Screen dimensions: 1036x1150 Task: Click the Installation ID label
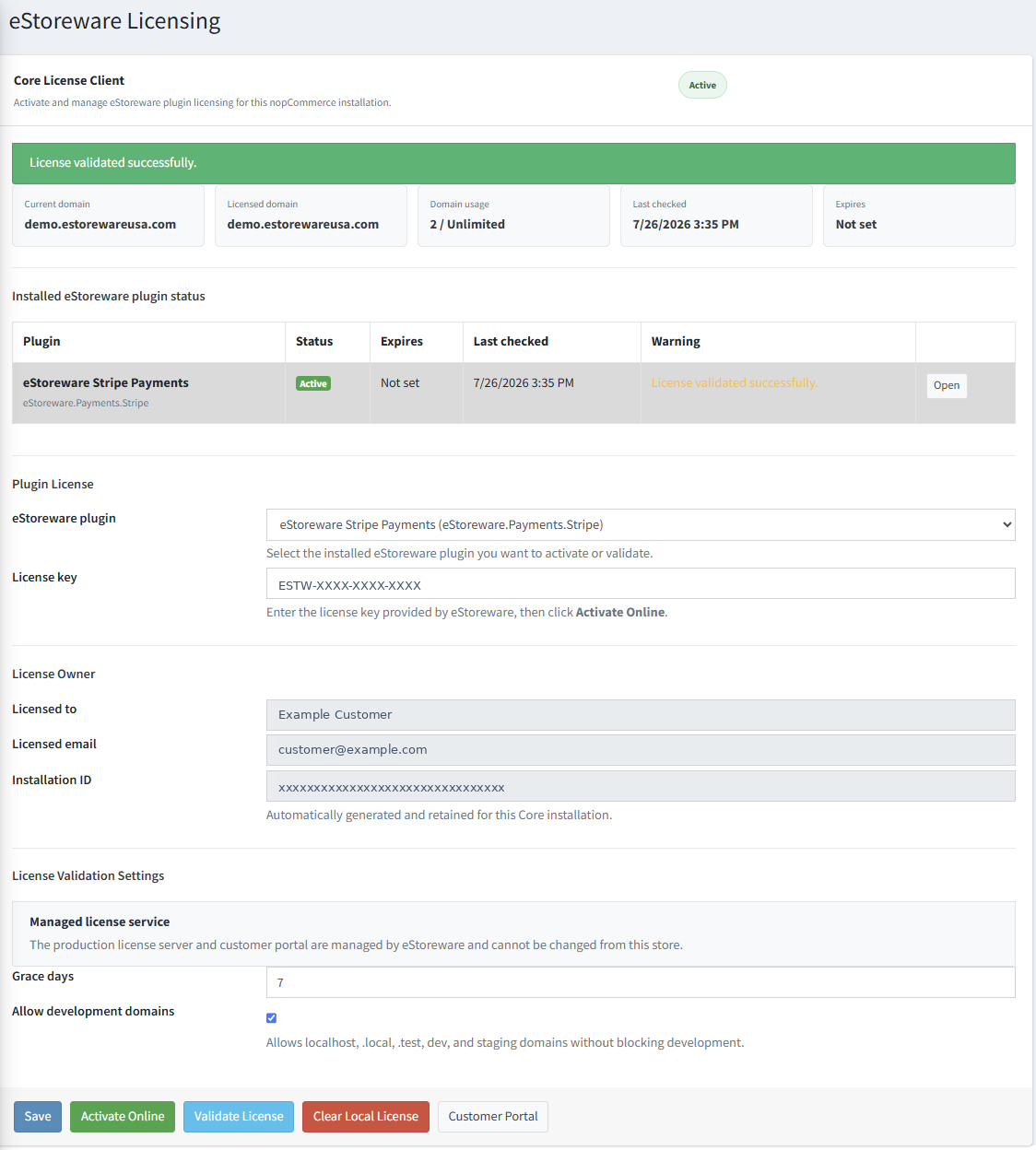click(x=52, y=780)
